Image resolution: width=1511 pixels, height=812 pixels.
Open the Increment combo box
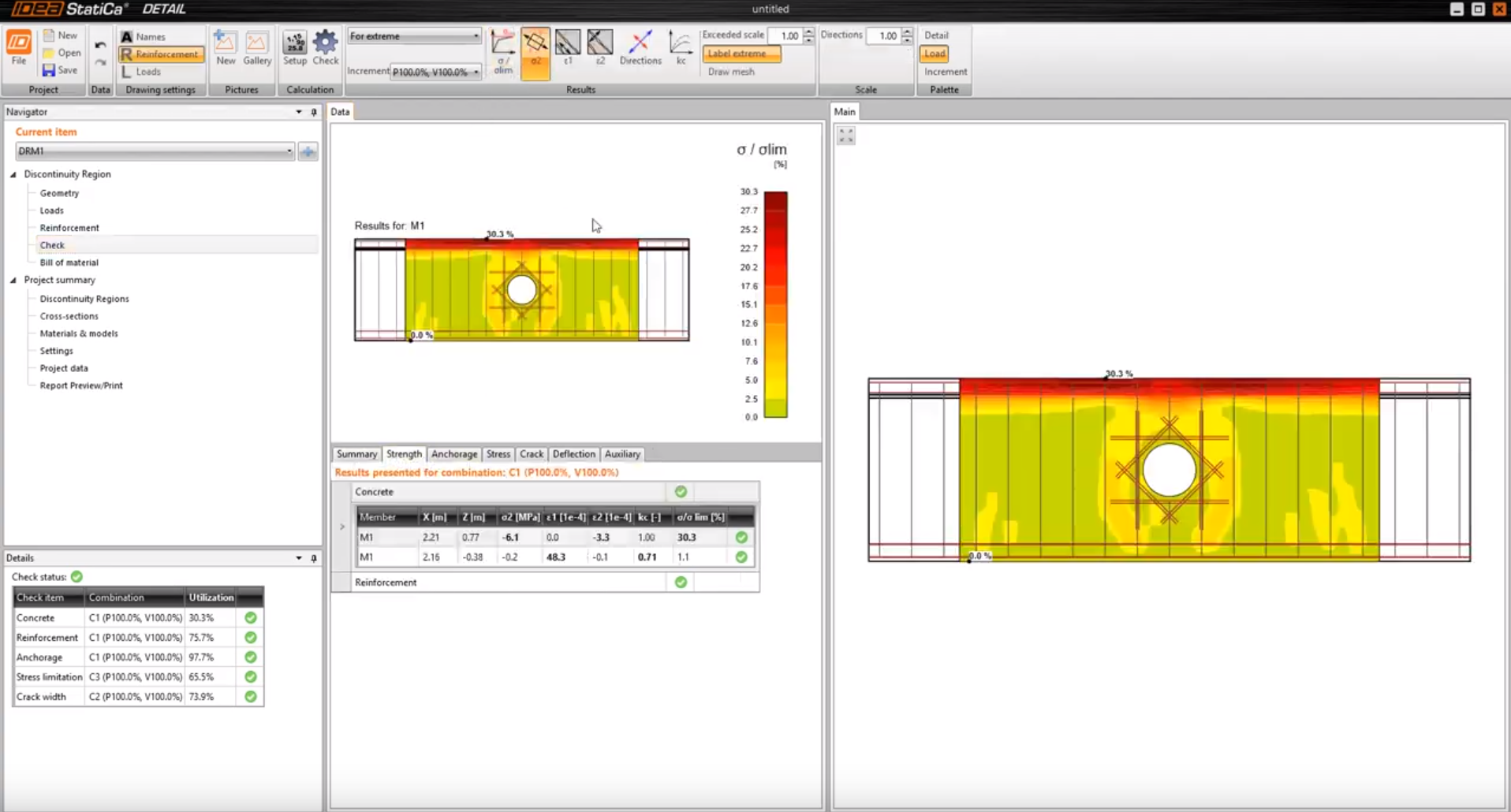pos(436,72)
